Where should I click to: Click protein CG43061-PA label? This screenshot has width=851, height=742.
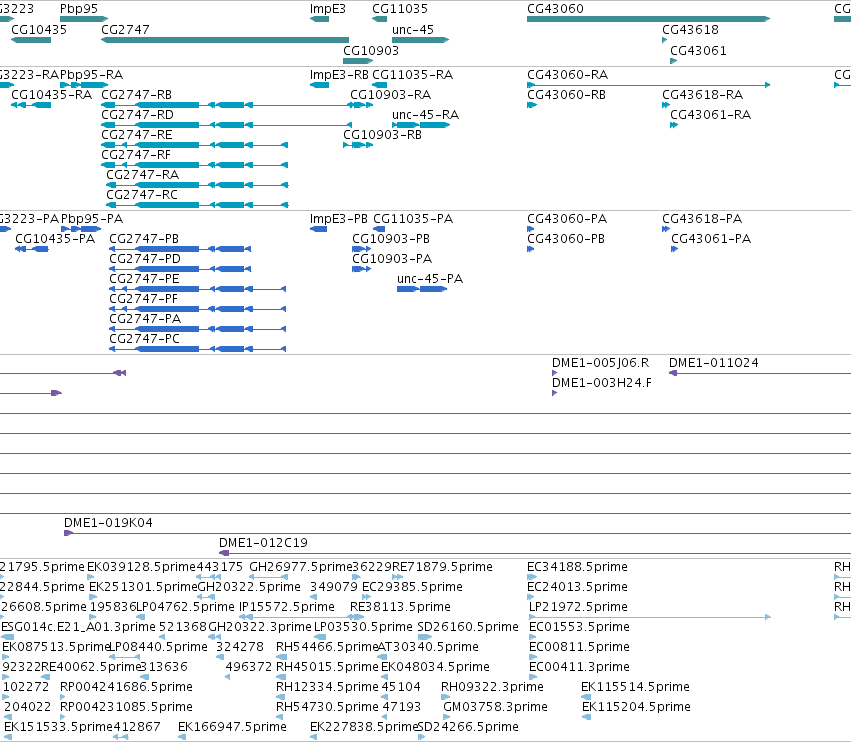coord(712,239)
